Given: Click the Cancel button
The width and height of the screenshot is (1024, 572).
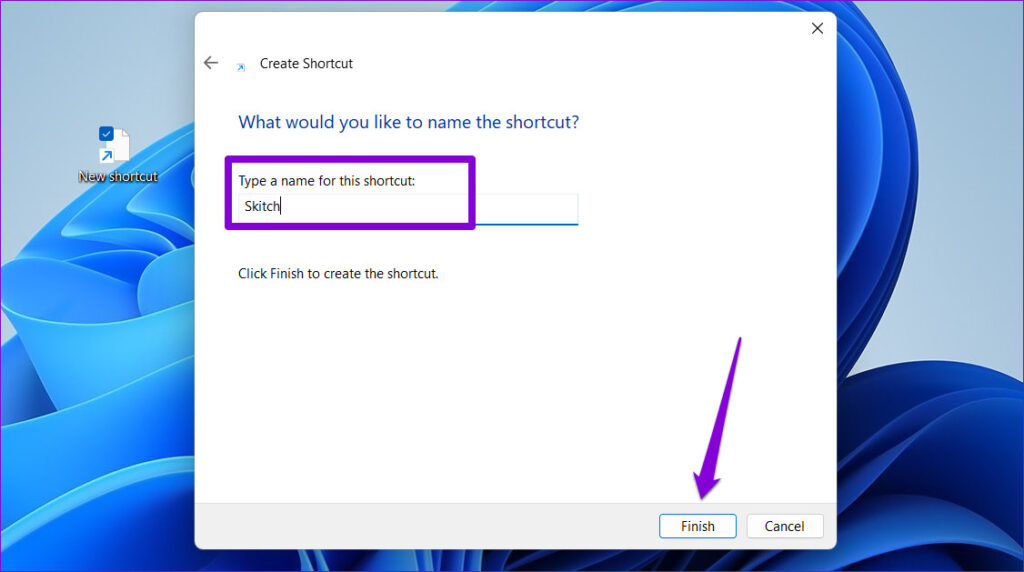Looking at the screenshot, I should pyautogui.click(x=784, y=526).
